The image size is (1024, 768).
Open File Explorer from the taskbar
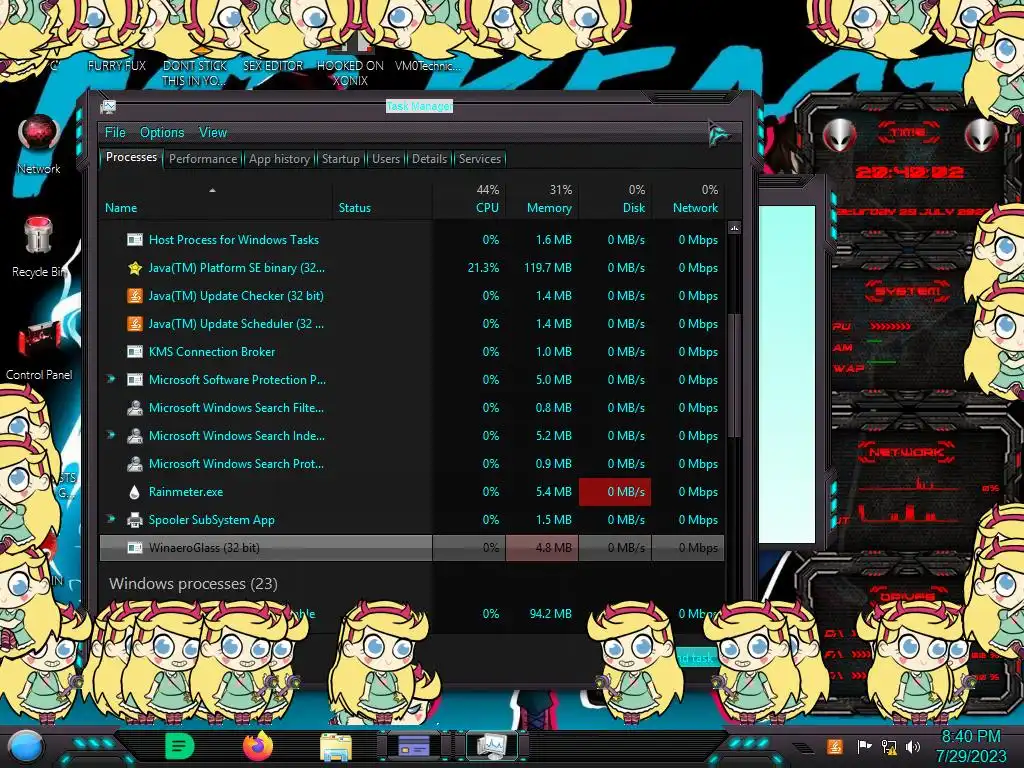pyautogui.click(x=336, y=748)
